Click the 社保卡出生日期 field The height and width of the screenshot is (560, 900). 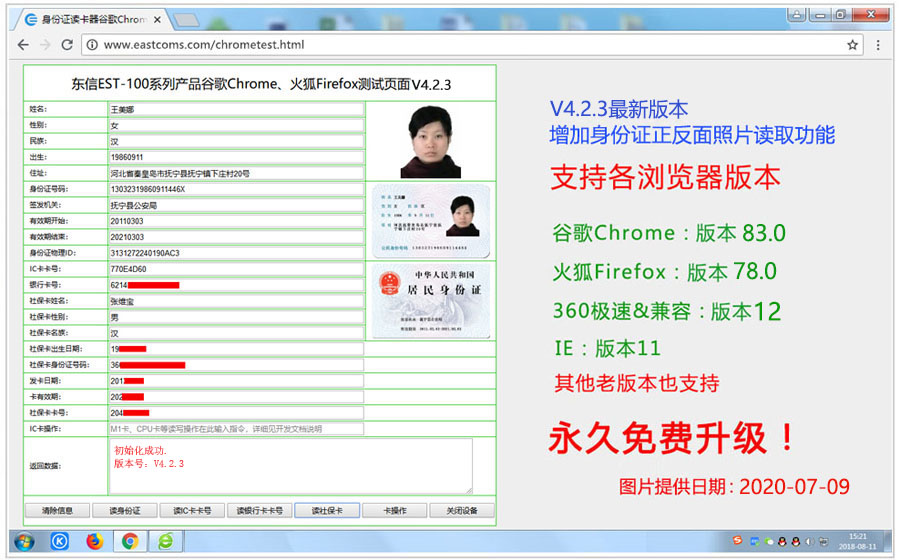tap(236, 349)
